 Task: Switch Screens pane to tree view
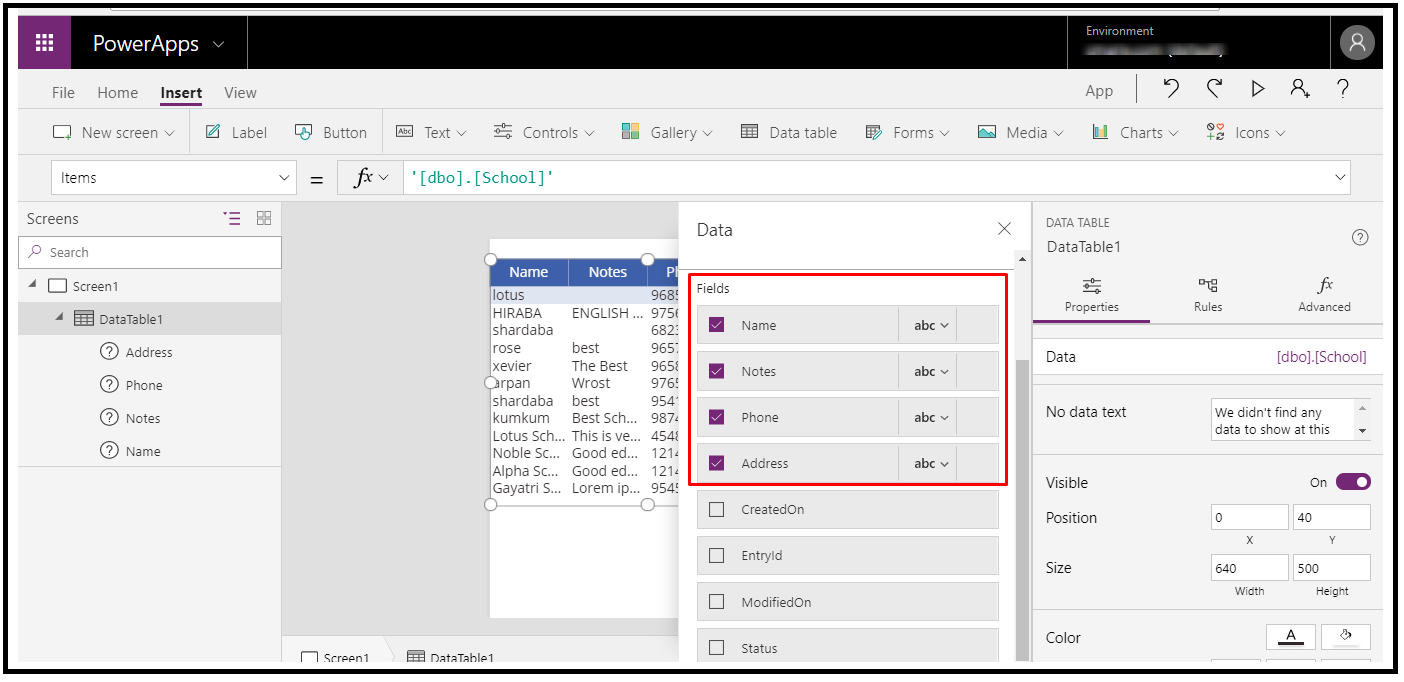click(x=232, y=218)
